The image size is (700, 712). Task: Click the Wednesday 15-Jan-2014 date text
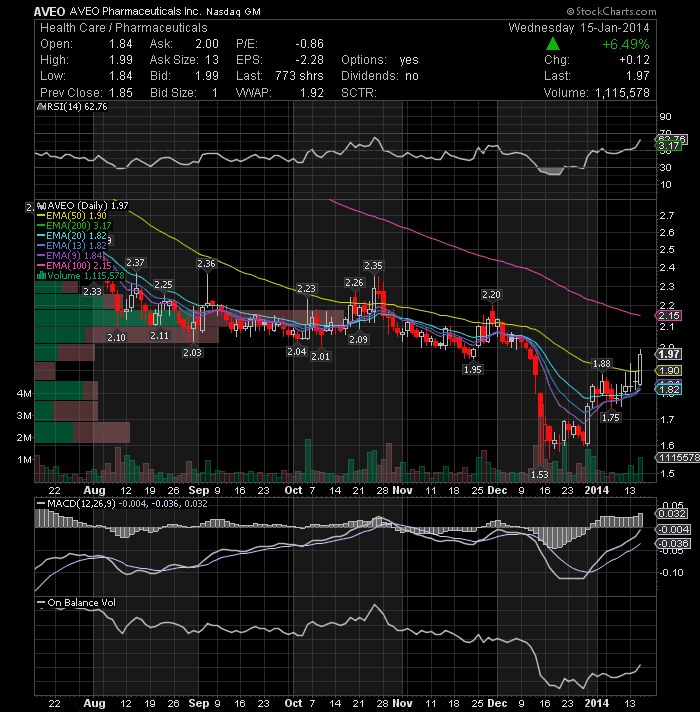[579, 28]
